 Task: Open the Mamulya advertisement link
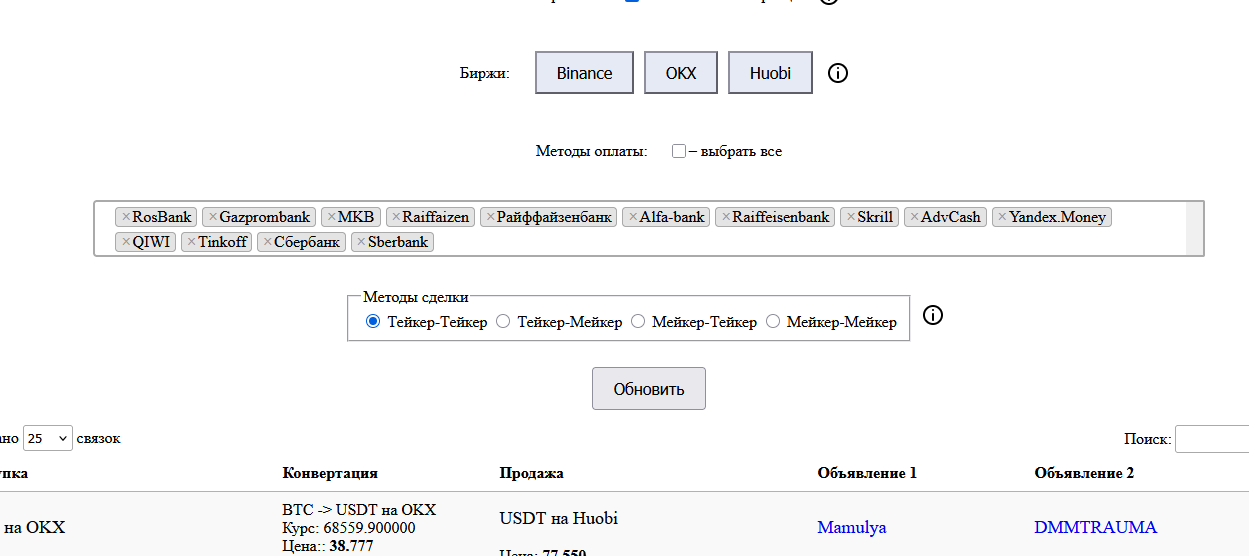[x=851, y=528]
